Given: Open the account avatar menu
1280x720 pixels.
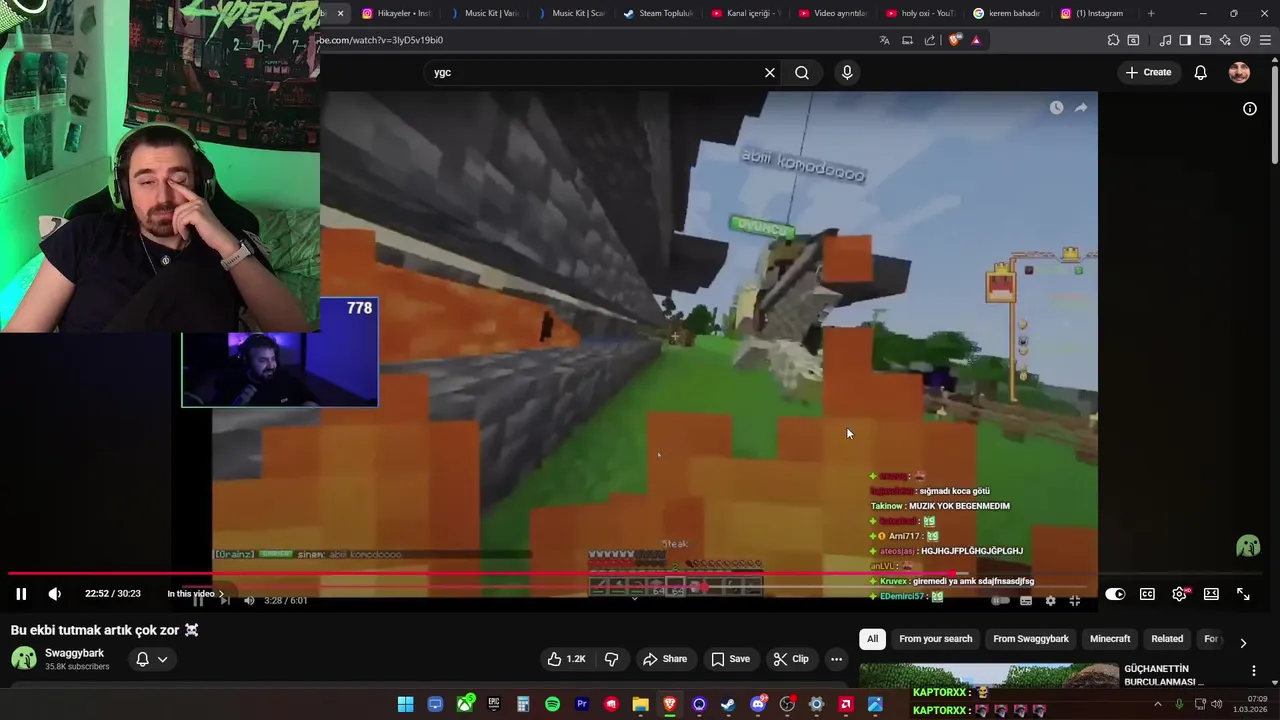Looking at the screenshot, I should point(1239,72).
